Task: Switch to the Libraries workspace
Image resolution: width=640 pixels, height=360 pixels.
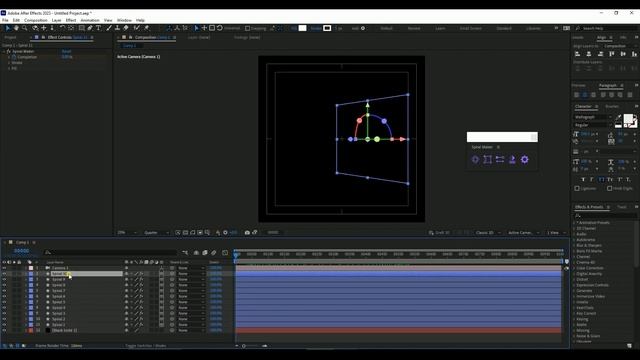Action: (x=533, y=28)
